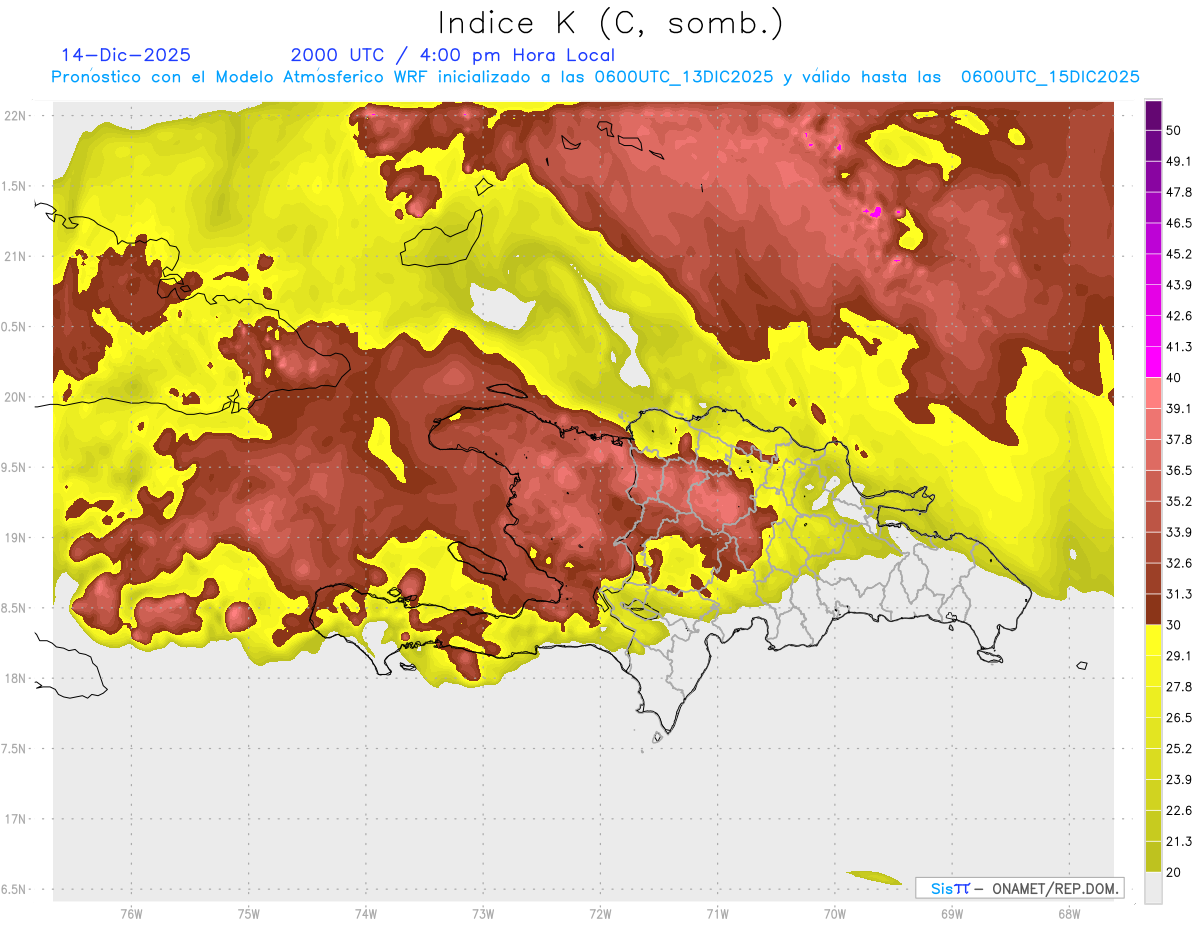Select the olive swatch between 20 and 21.3
The height and width of the screenshot is (927, 1200).
coord(1153,856)
